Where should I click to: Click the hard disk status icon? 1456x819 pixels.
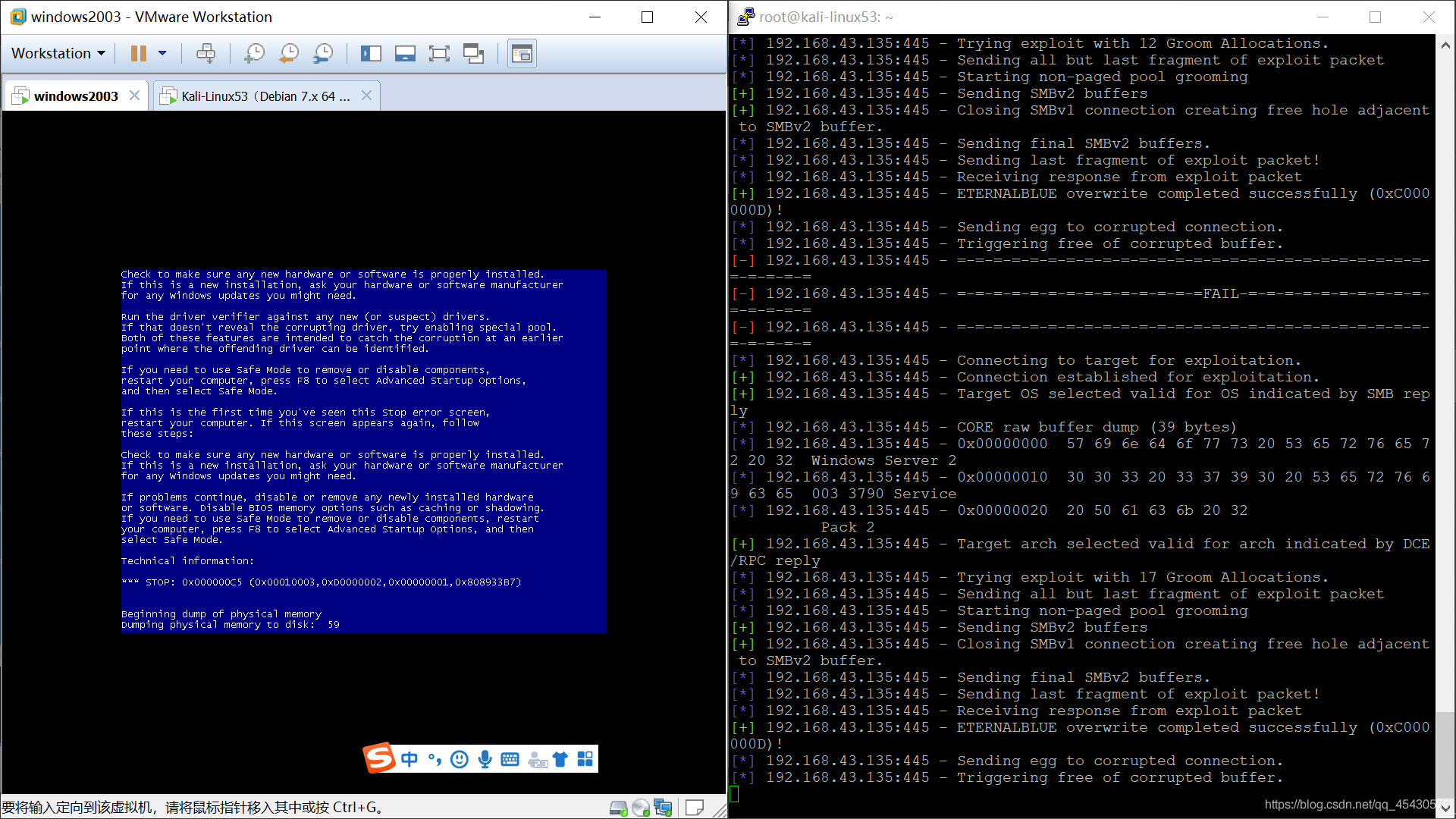(619, 808)
